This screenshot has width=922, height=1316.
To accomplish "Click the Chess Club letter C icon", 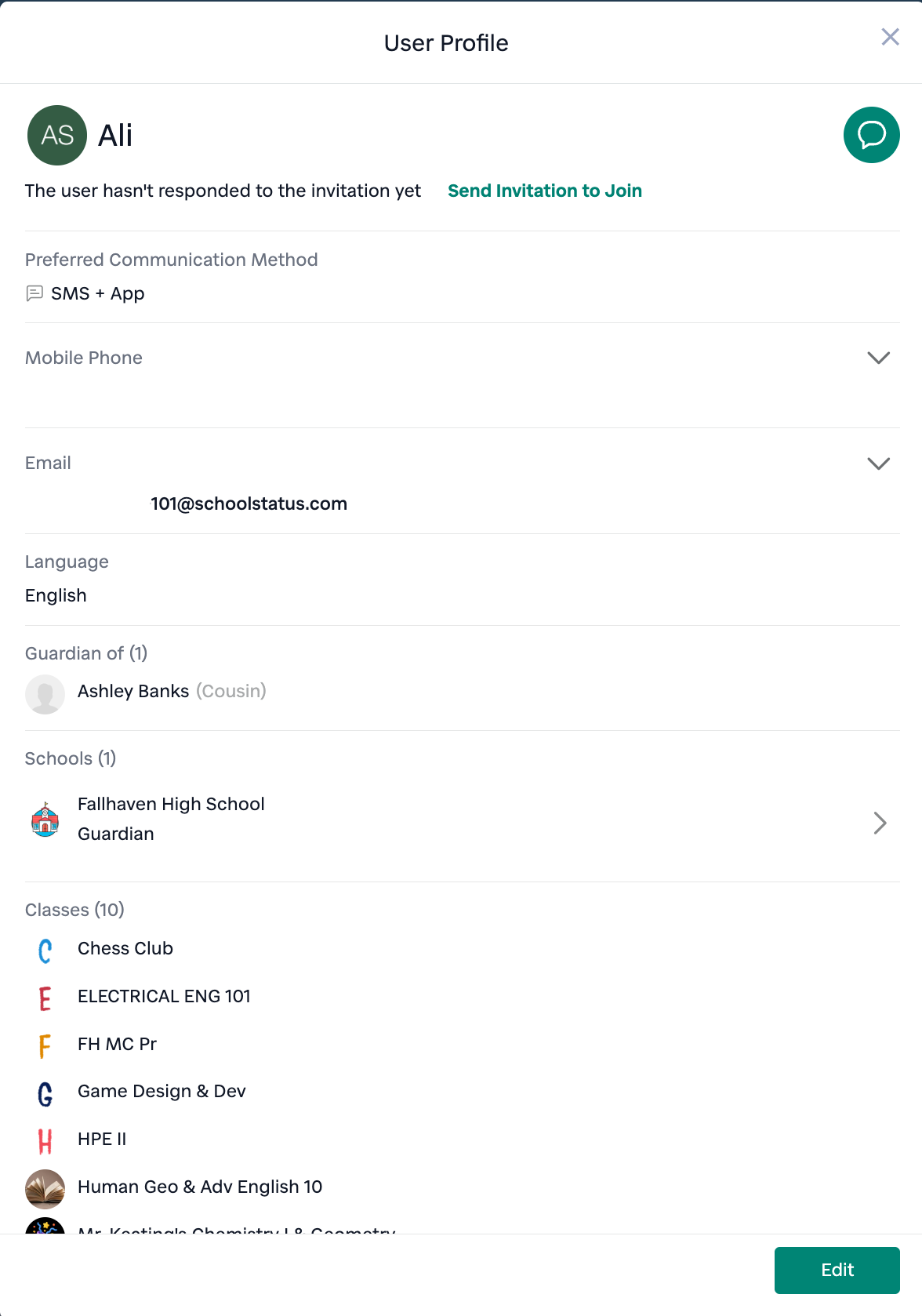I will pos(45,951).
